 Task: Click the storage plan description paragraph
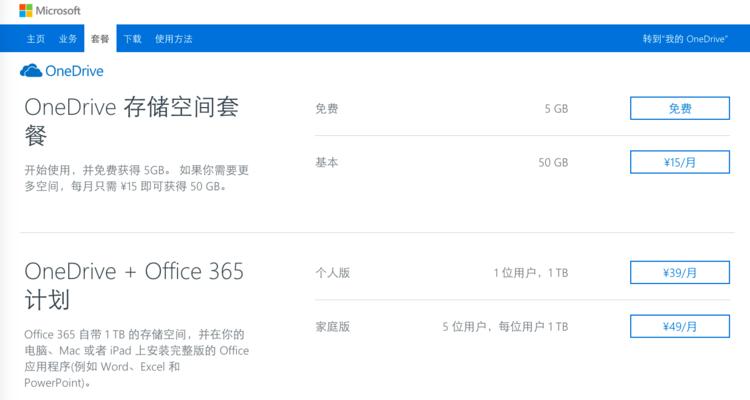click(x=137, y=178)
